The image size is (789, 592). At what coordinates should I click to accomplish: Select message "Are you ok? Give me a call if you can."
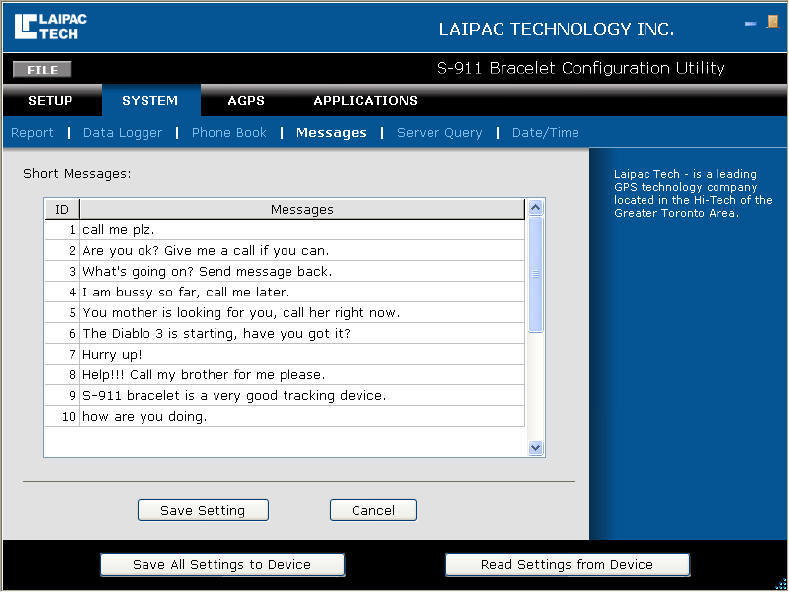point(302,251)
